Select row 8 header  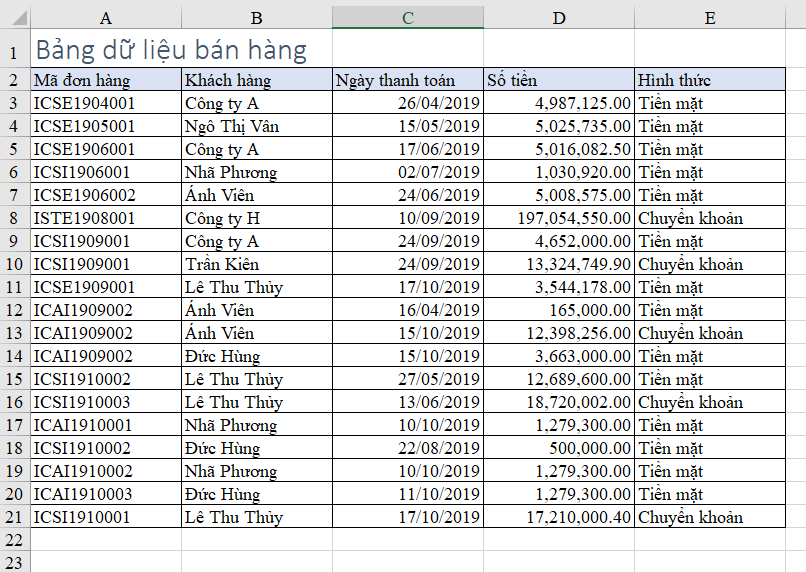click(x=15, y=218)
